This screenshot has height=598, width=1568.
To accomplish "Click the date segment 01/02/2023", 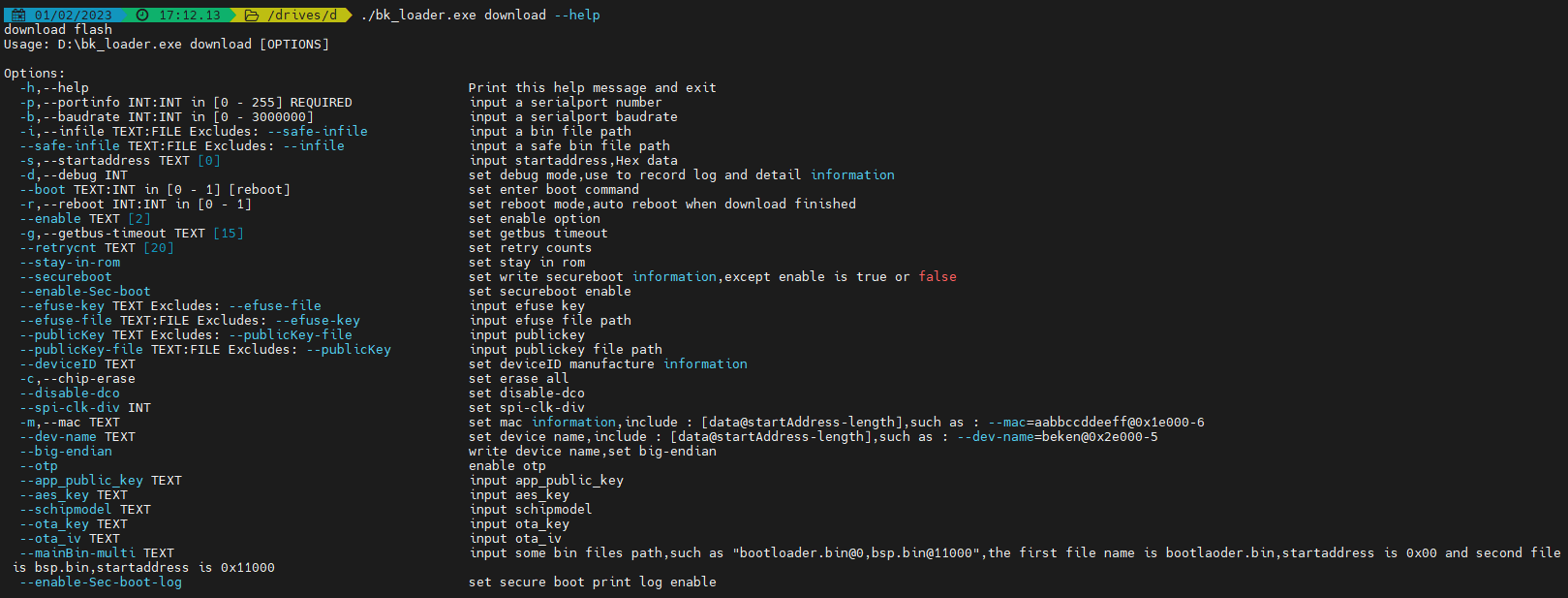I will [x=73, y=15].
